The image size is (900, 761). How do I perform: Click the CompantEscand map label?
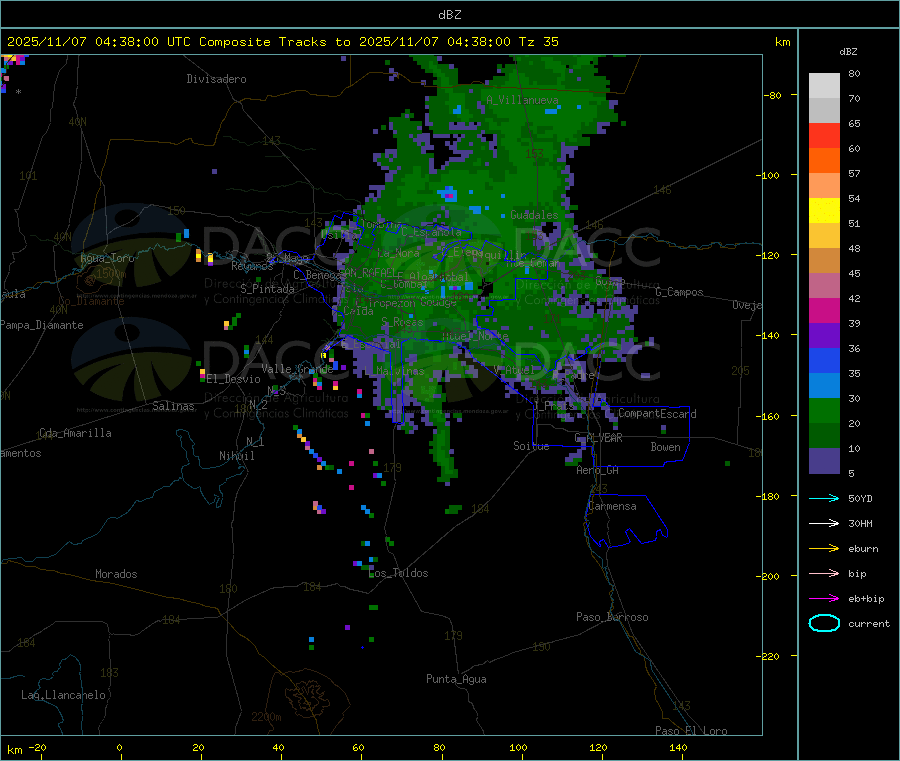657,413
